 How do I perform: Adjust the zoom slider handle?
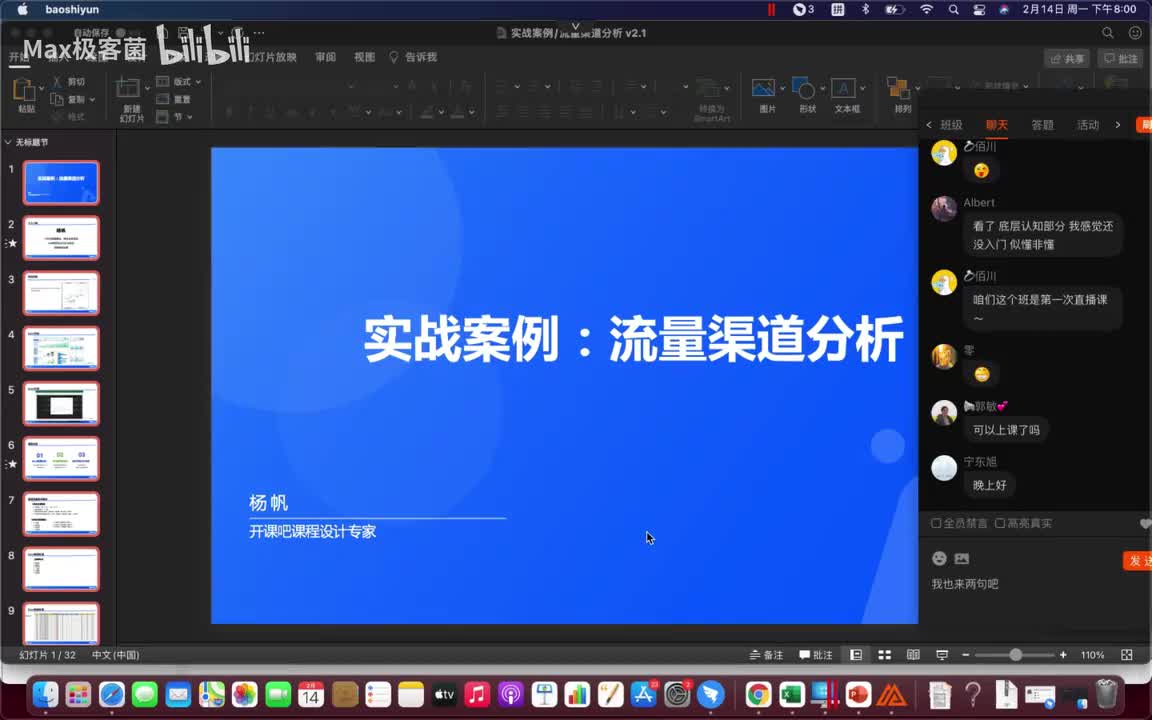click(1015, 655)
